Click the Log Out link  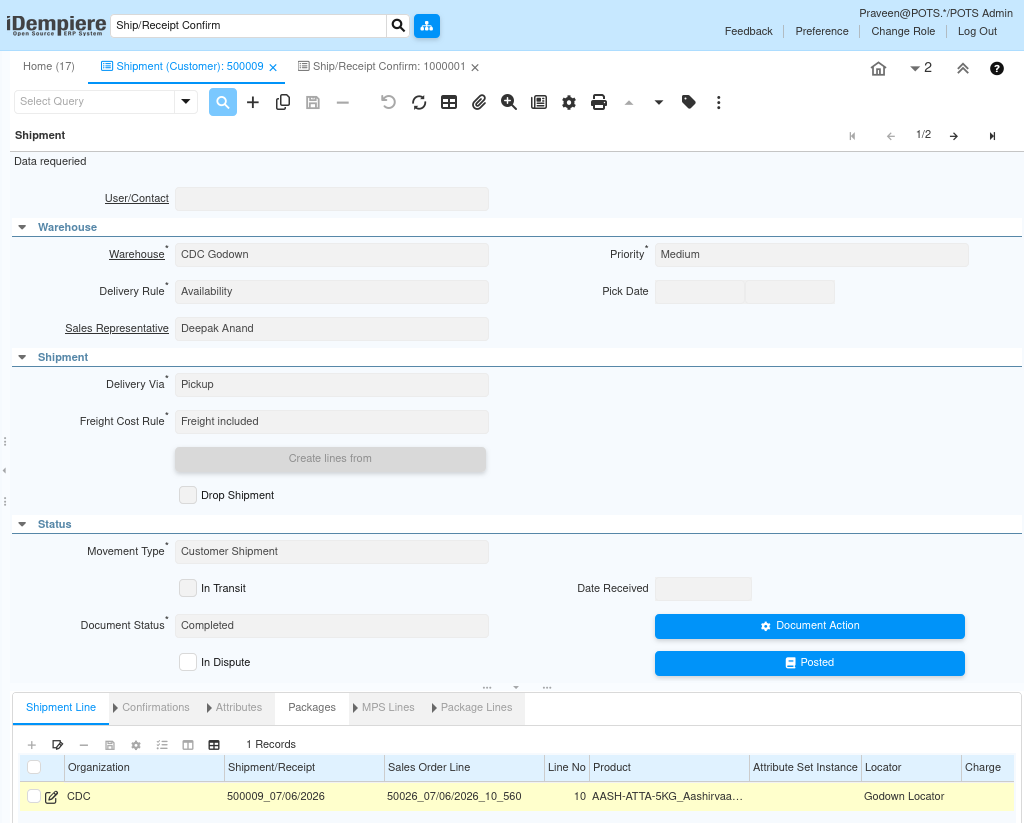coord(977,31)
